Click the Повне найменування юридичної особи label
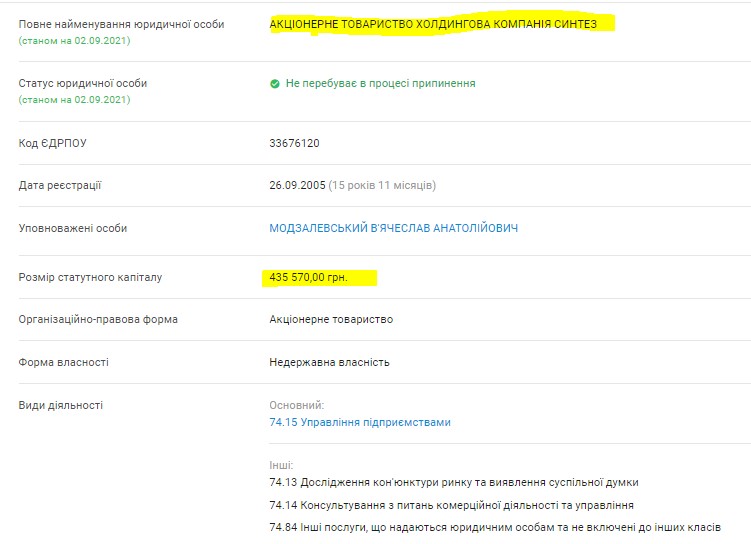Viewport: 751px width, 544px height. [121, 24]
